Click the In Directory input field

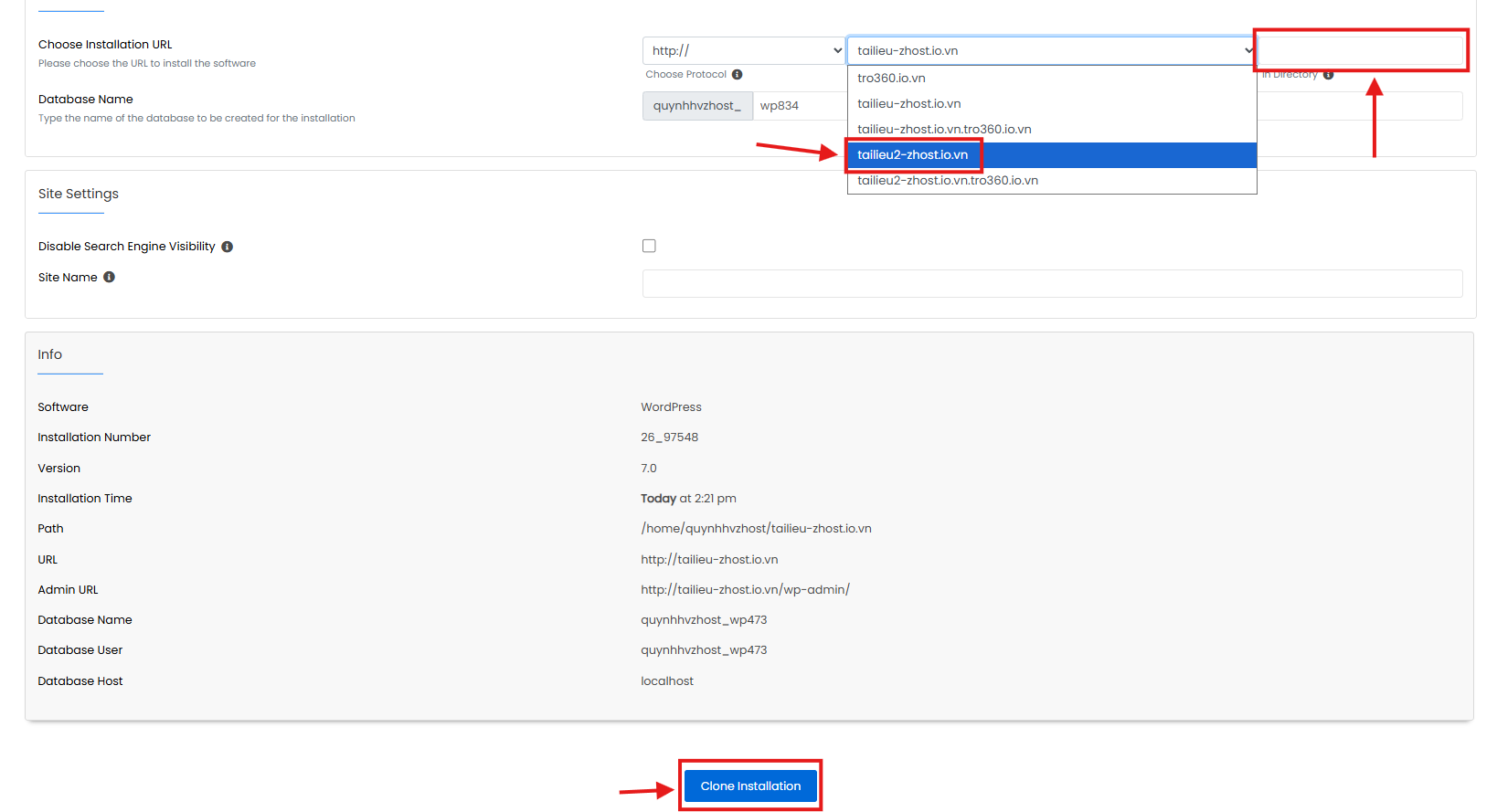1361,50
